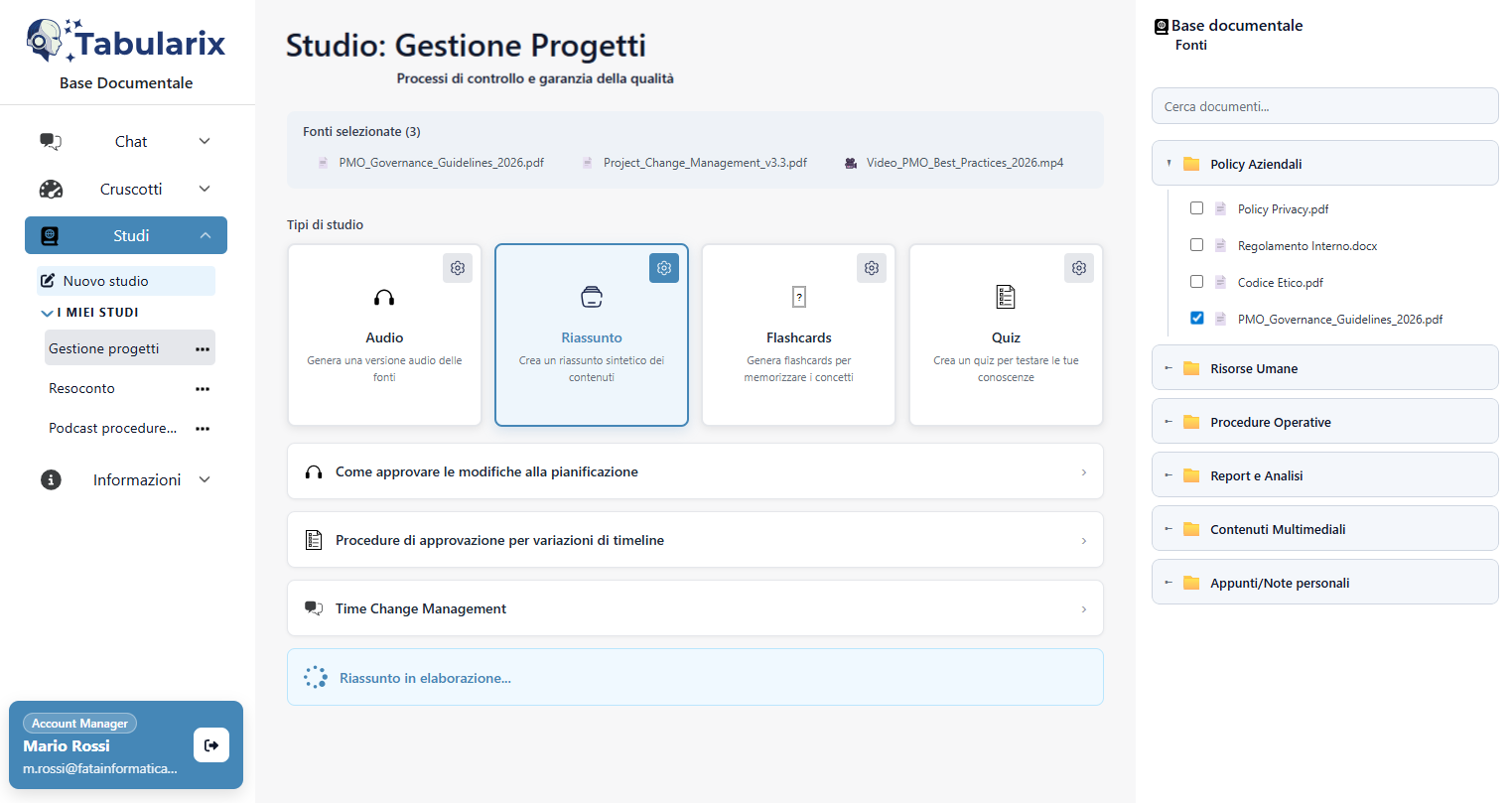Click the Cerca documenti search field

[x=1324, y=106]
